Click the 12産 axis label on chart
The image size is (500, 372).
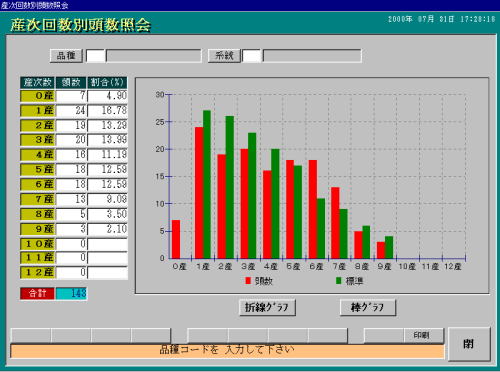coord(453,267)
